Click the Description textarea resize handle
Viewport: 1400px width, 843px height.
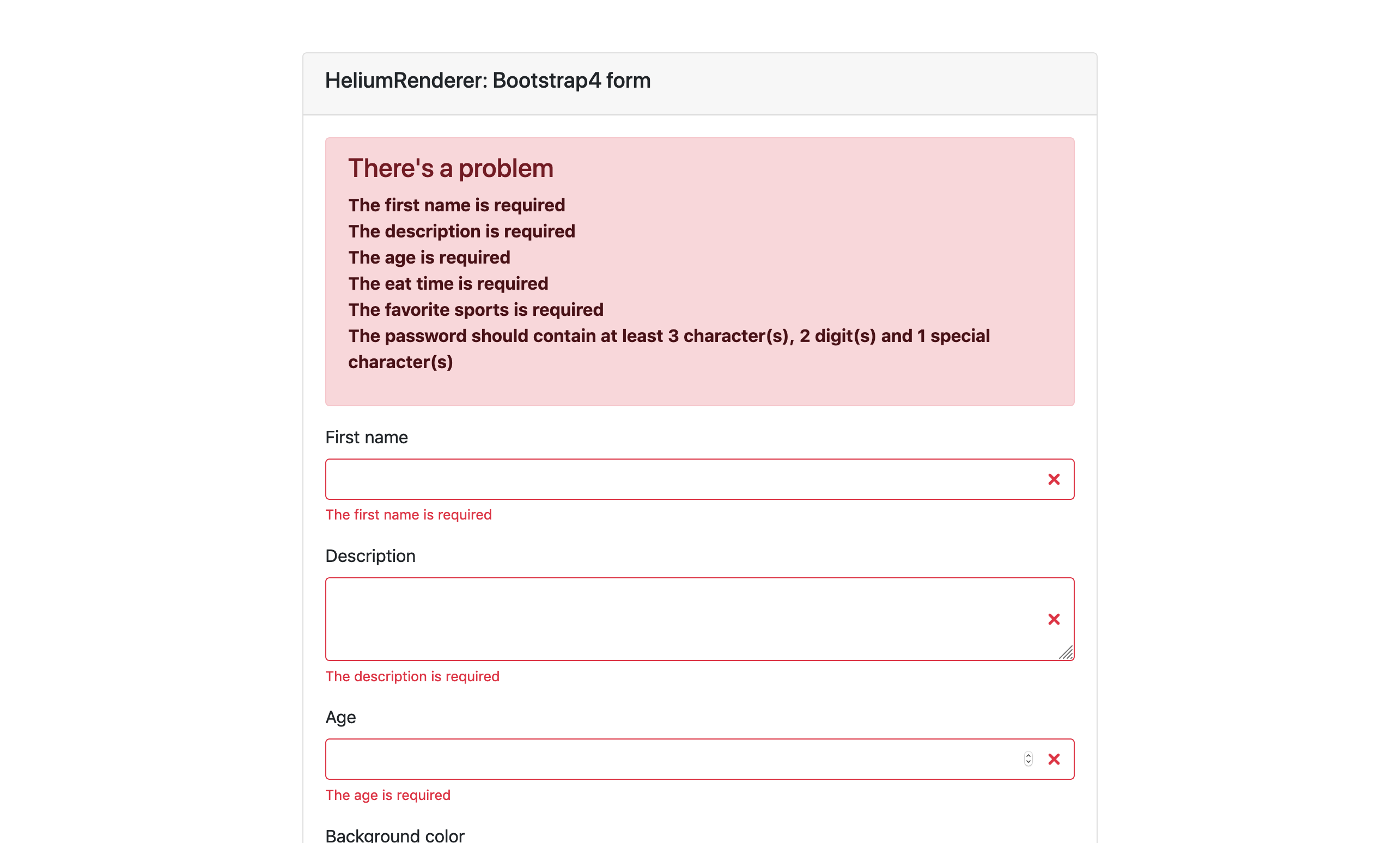click(x=1068, y=653)
